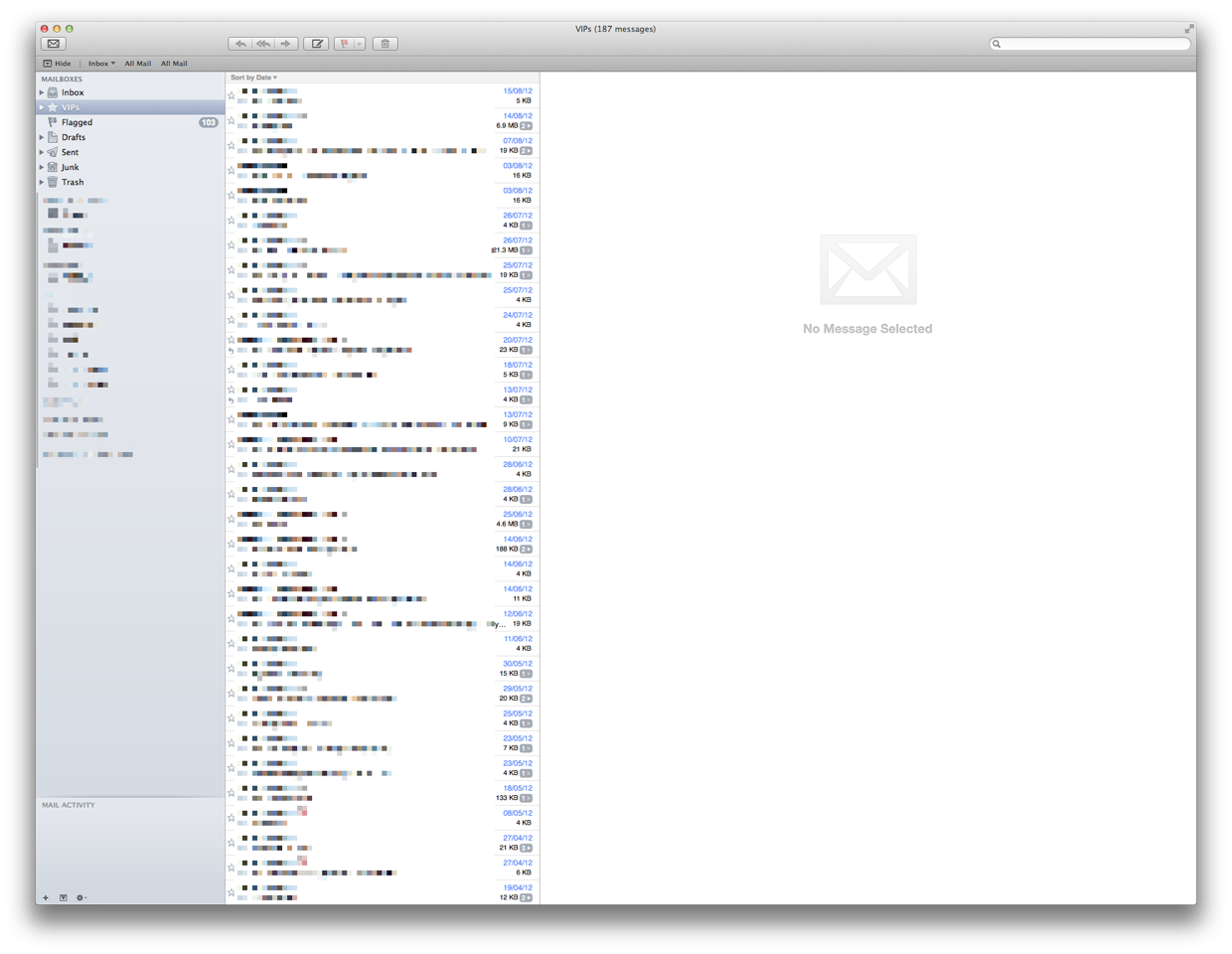Flag the message with the red flag button
The height and width of the screenshot is (954, 1232).
[x=344, y=44]
